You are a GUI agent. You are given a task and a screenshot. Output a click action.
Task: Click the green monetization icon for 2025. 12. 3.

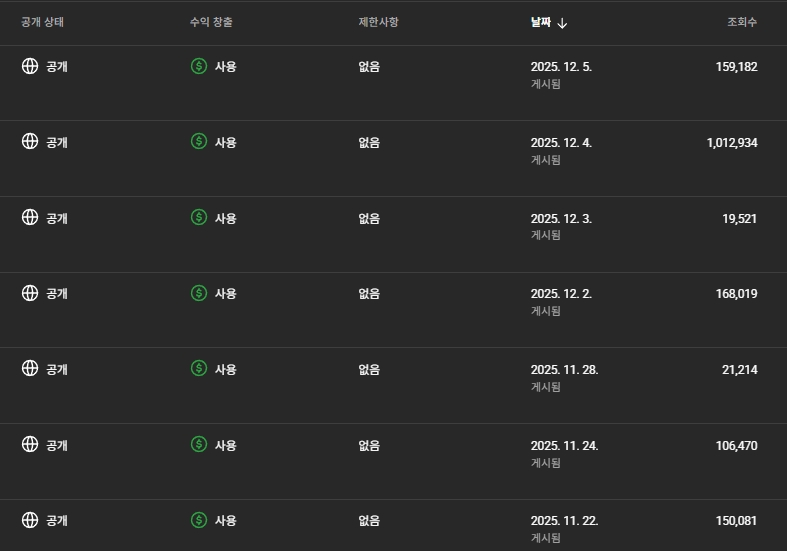199,217
